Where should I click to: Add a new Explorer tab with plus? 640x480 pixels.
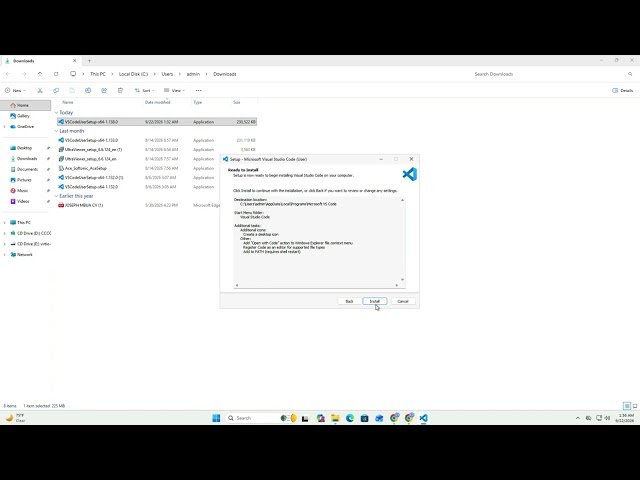(x=89, y=61)
